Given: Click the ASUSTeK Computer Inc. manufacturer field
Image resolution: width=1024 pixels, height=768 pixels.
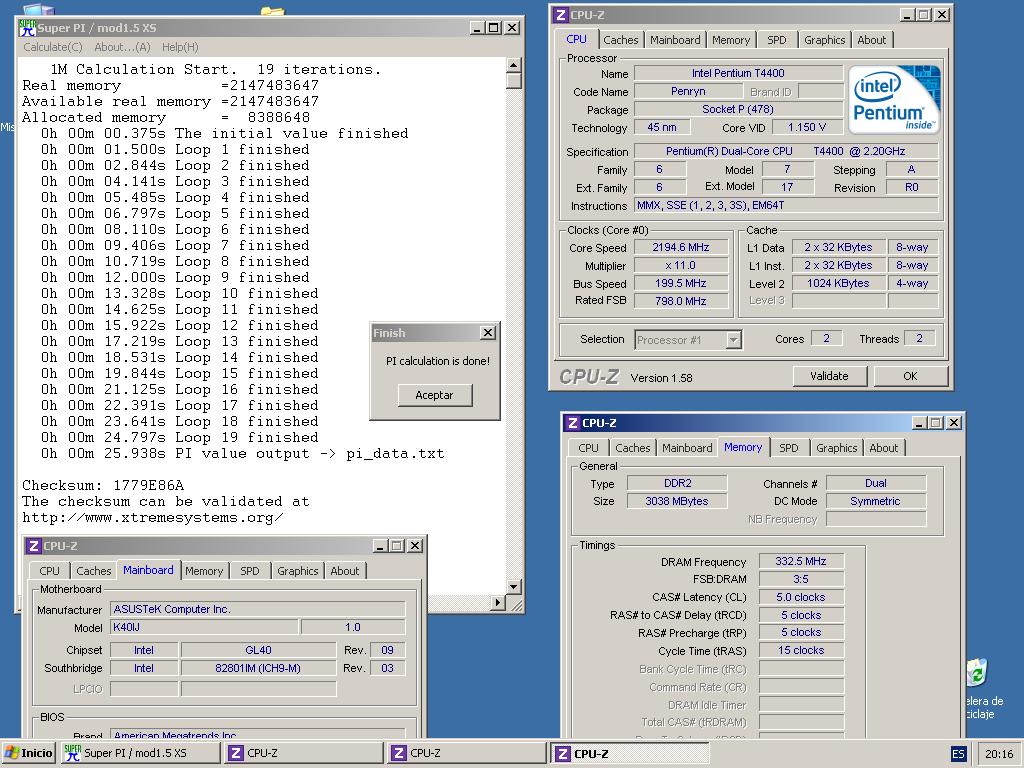Looking at the screenshot, I should tap(257, 609).
